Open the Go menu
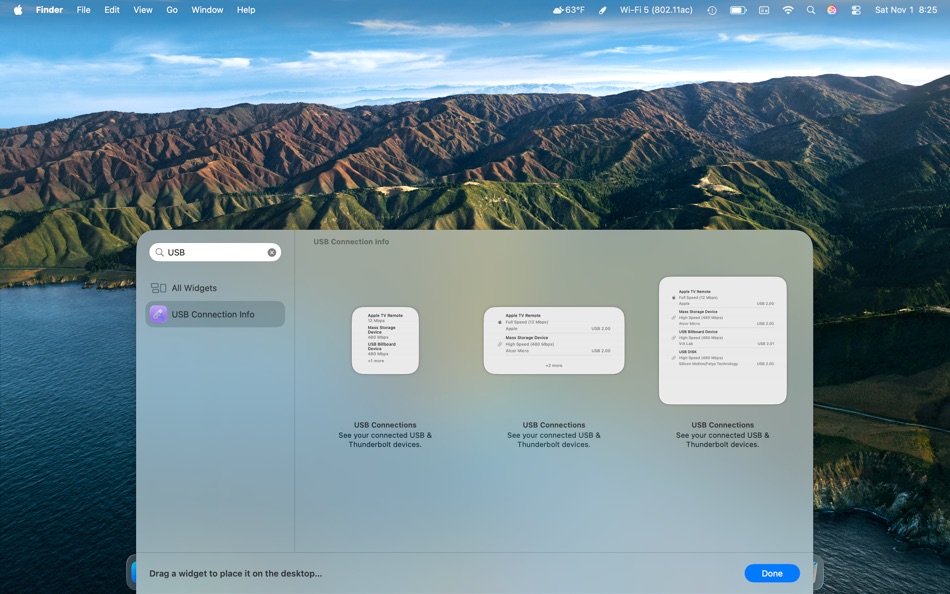Viewport: 950px width, 594px height. click(x=171, y=9)
